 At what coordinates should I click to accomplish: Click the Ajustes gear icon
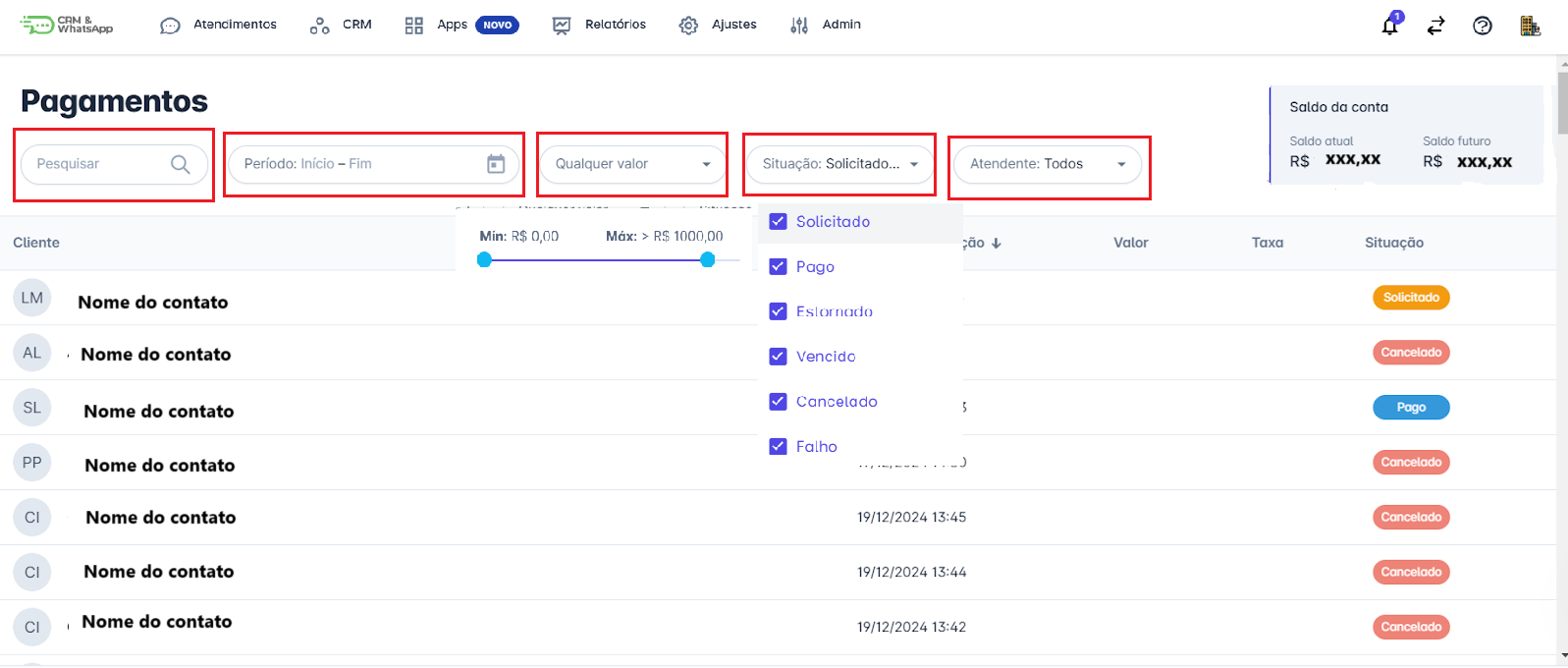pos(688,26)
